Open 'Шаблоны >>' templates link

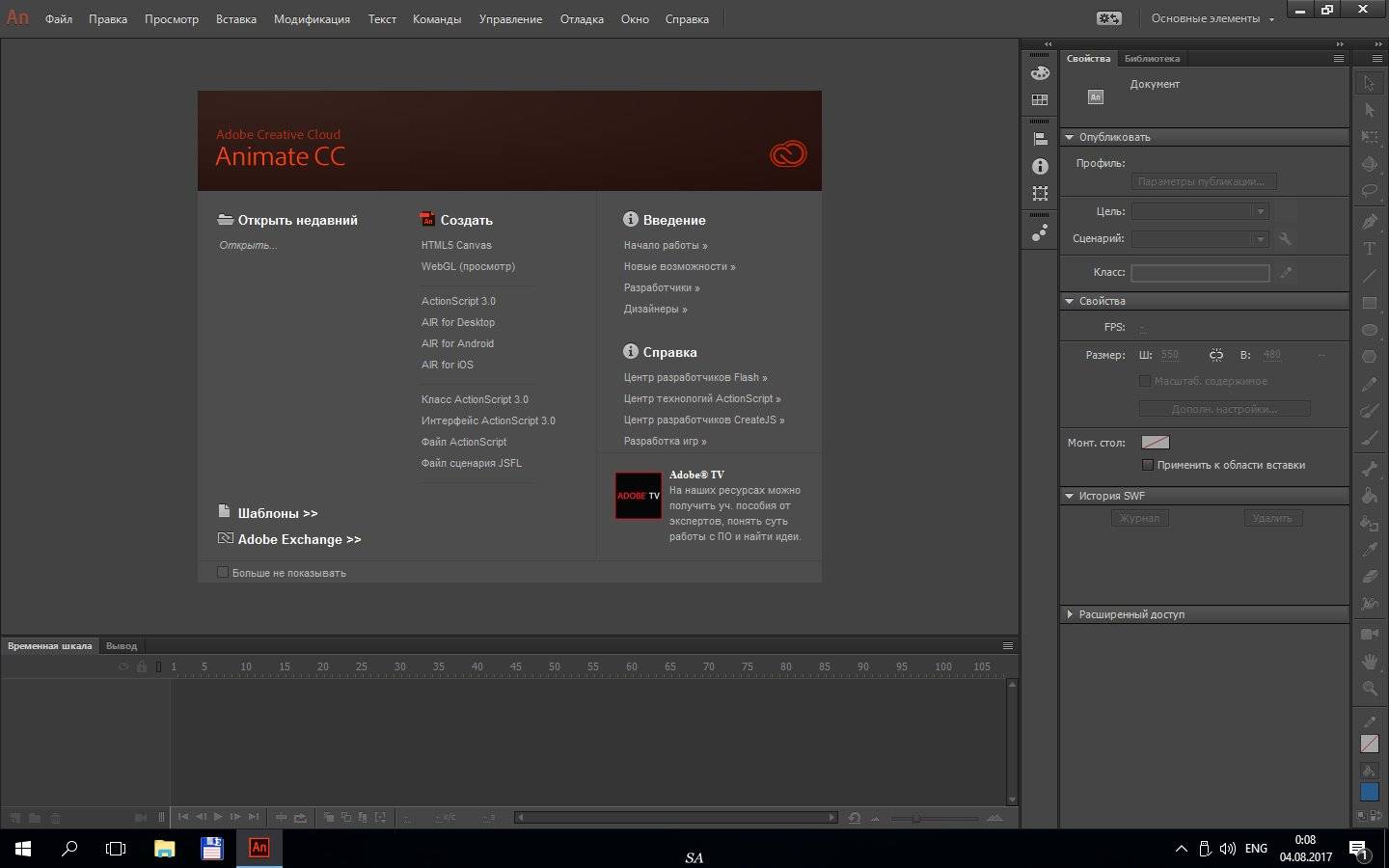(x=278, y=513)
